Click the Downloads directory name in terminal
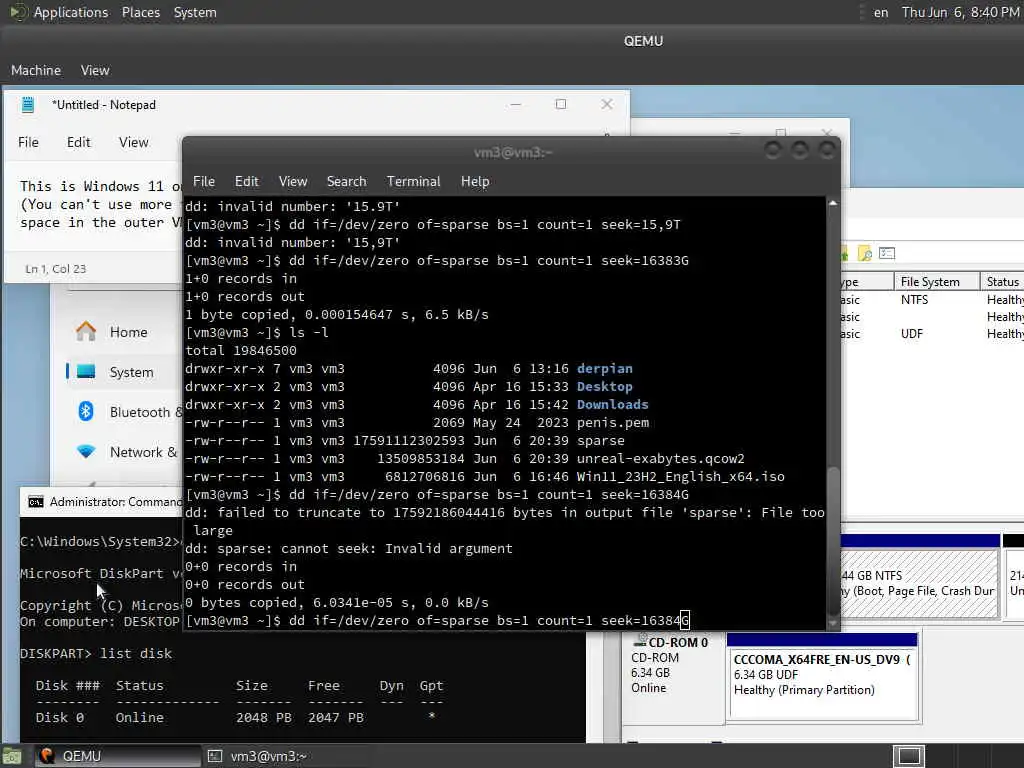Viewport: 1024px width, 768px height. coord(613,404)
